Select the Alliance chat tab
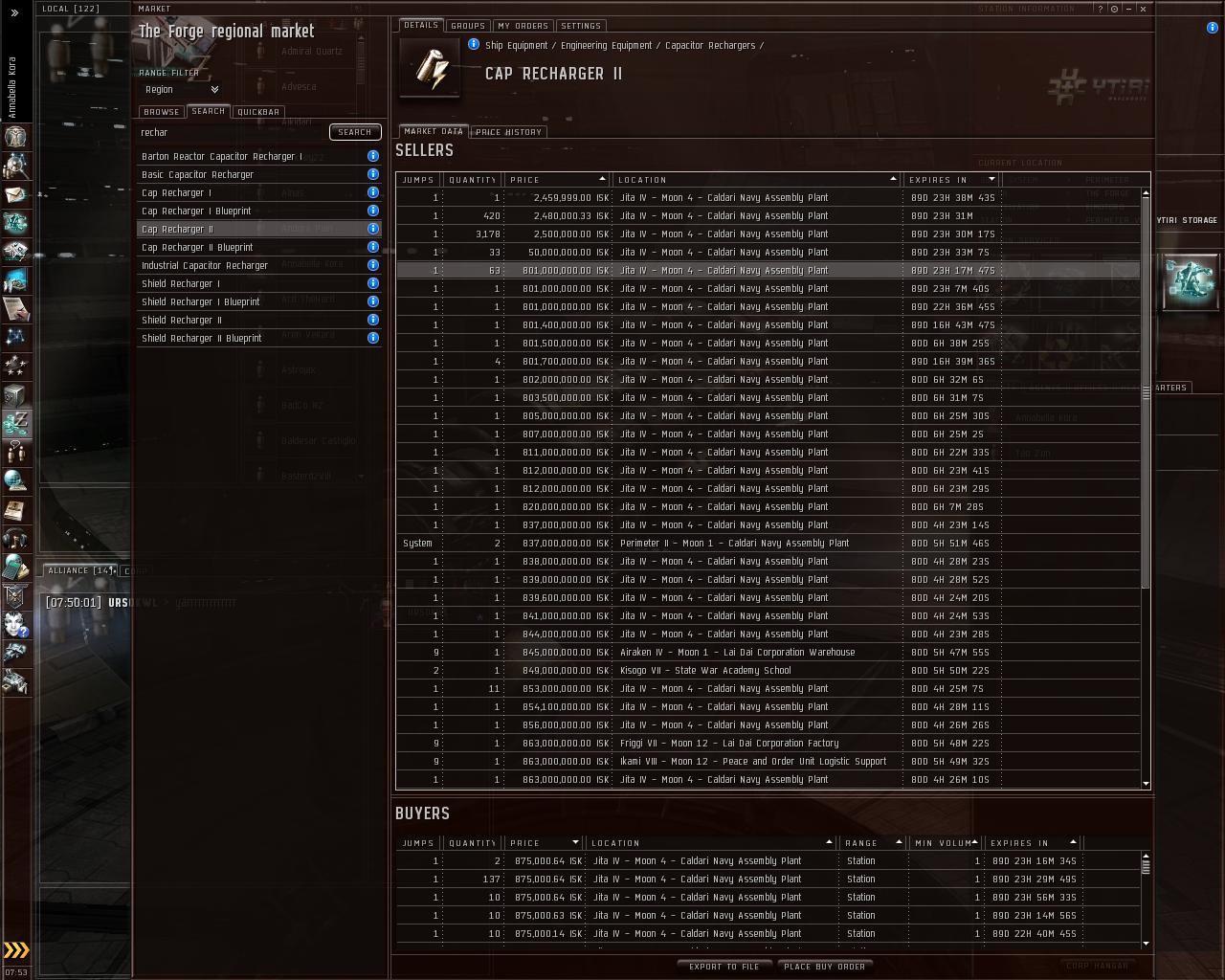The height and width of the screenshot is (980, 1225). [81, 570]
